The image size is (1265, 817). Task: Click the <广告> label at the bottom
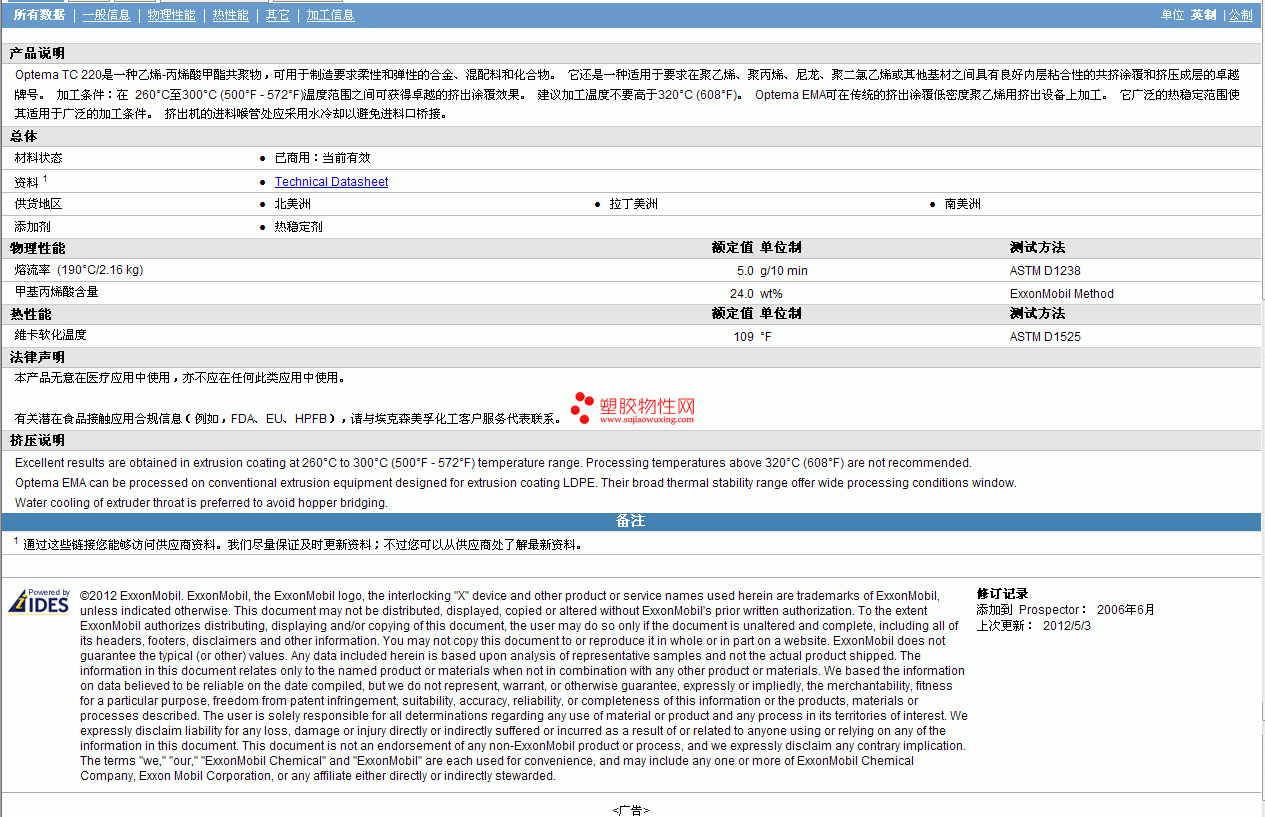tap(630, 810)
